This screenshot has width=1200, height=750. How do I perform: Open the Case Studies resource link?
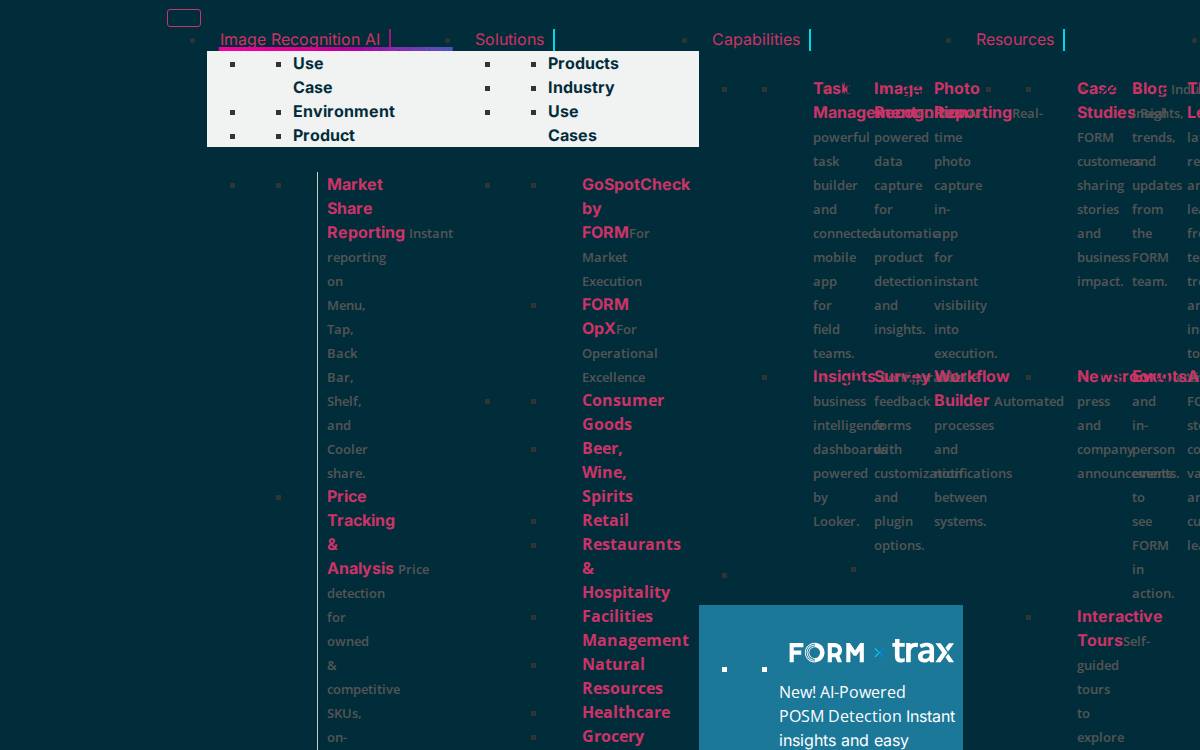coord(1104,100)
